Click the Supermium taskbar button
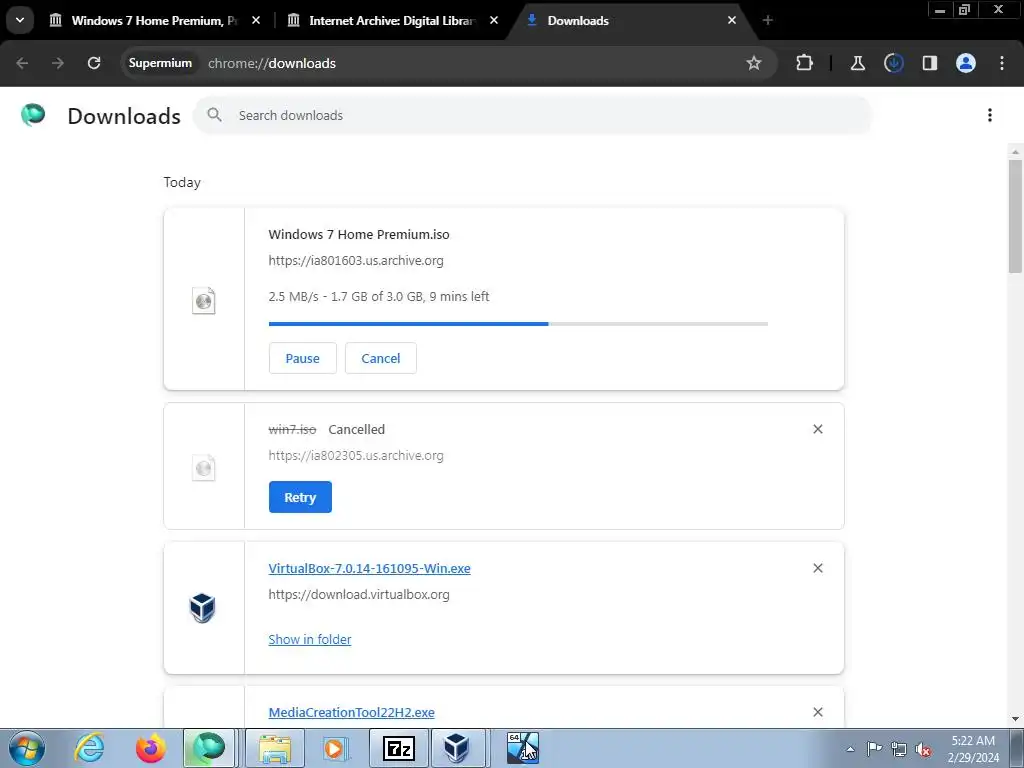1024x768 pixels. tap(209, 748)
